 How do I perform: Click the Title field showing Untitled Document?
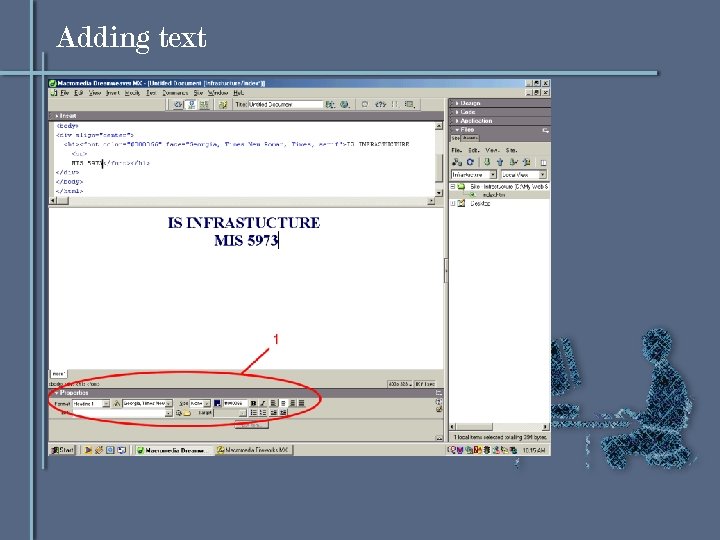[286, 105]
